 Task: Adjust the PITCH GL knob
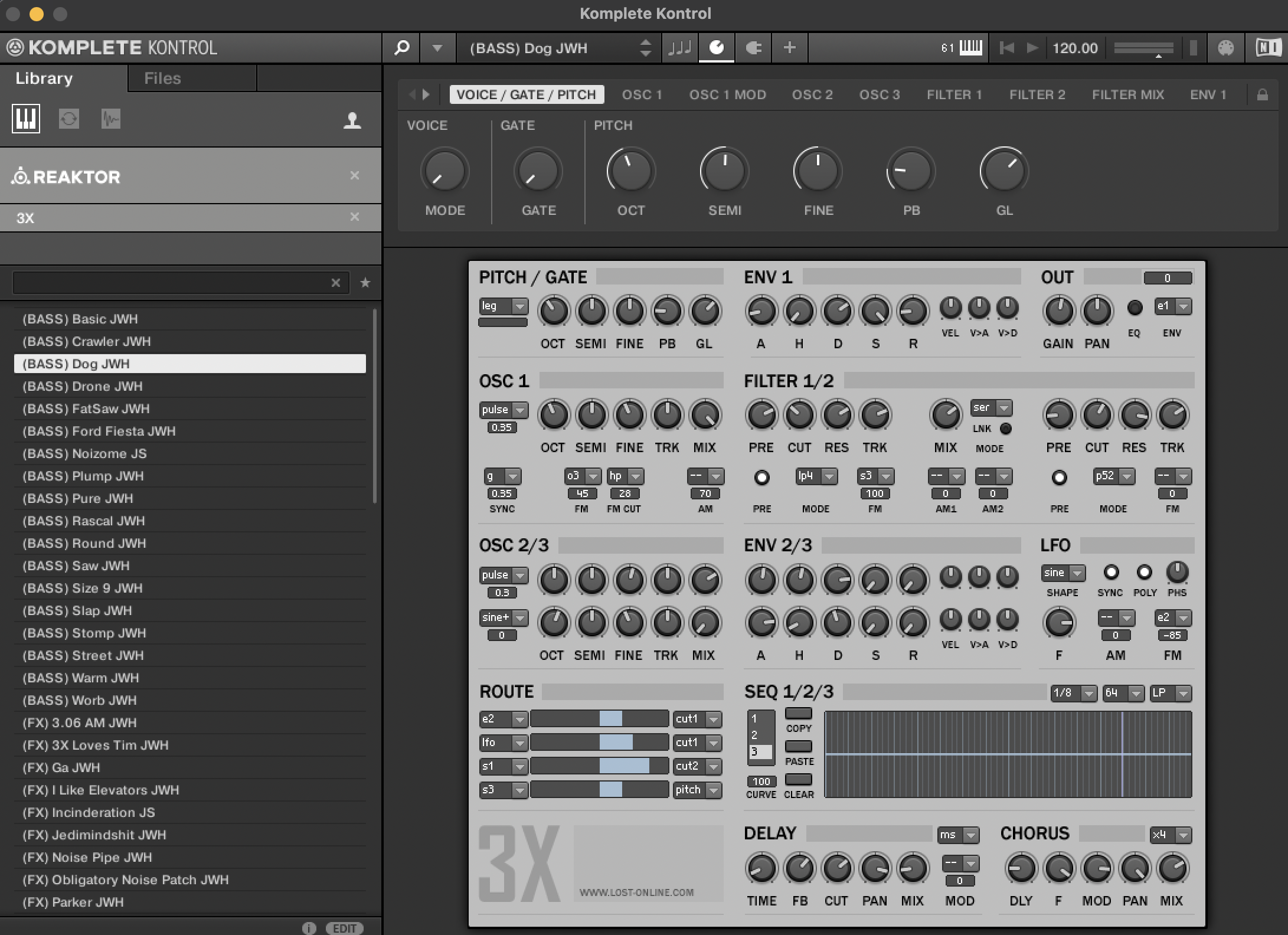pyautogui.click(x=1004, y=171)
